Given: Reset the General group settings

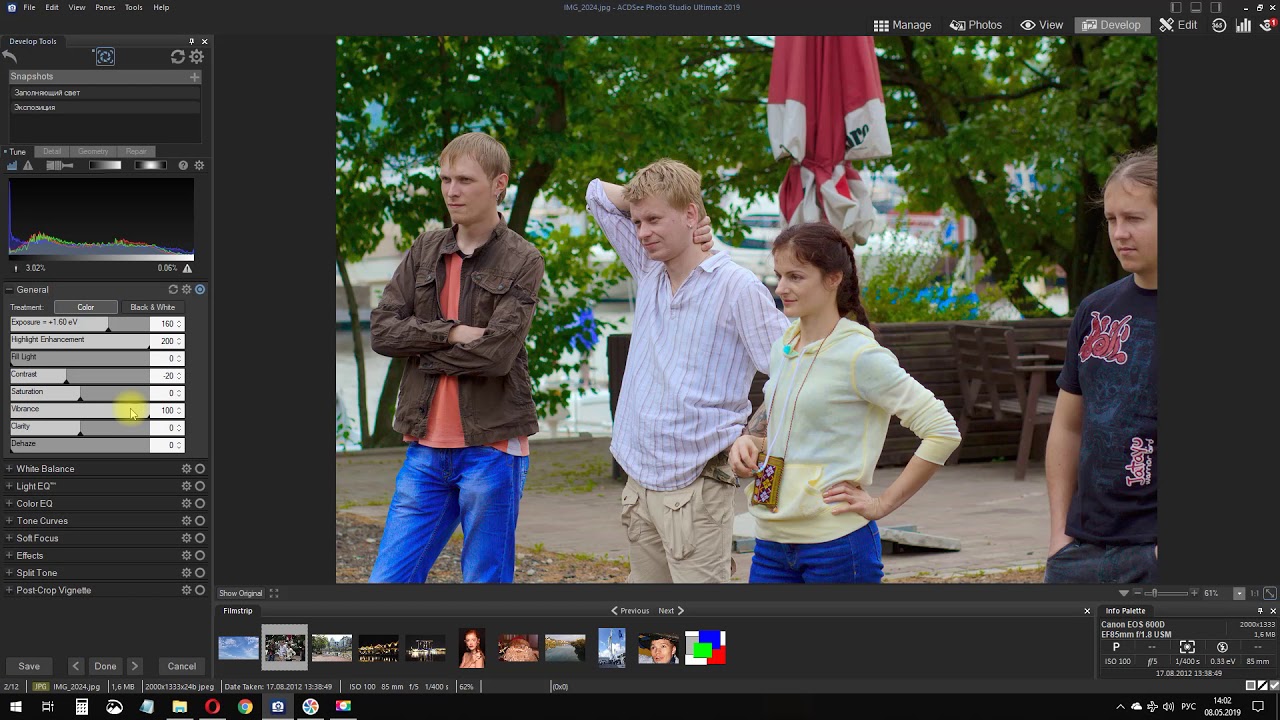Looking at the screenshot, I should pyautogui.click(x=173, y=290).
